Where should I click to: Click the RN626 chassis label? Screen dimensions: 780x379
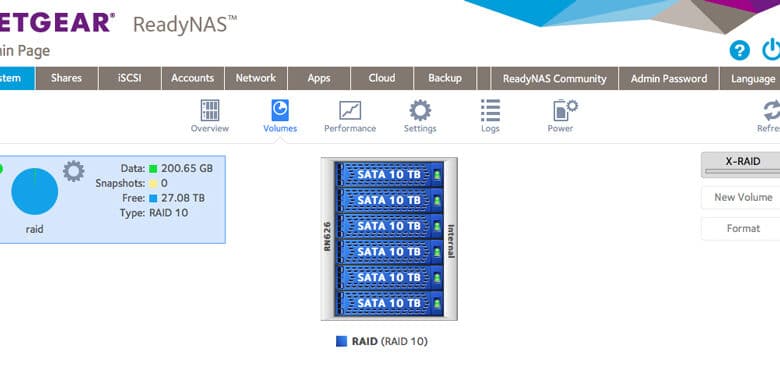327,237
